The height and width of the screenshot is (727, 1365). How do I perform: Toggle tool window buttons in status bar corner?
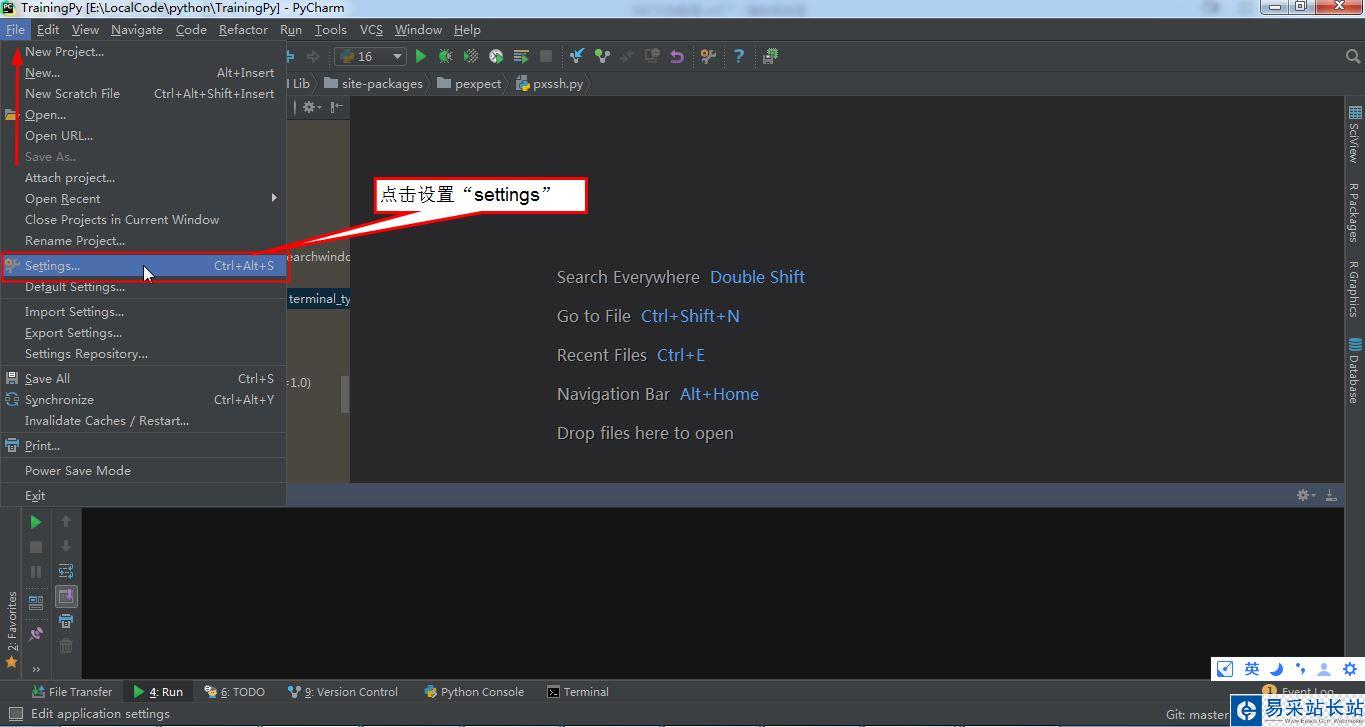pyautogui.click(x=15, y=714)
